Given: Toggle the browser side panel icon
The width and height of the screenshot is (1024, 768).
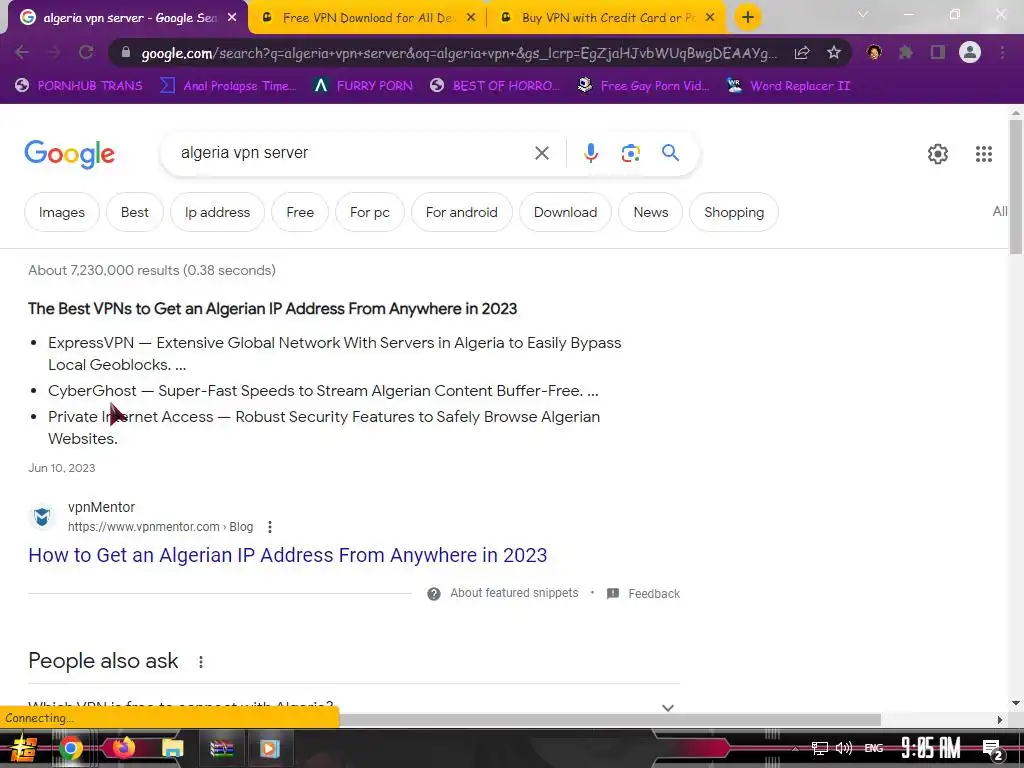Looking at the screenshot, I should [x=938, y=53].
